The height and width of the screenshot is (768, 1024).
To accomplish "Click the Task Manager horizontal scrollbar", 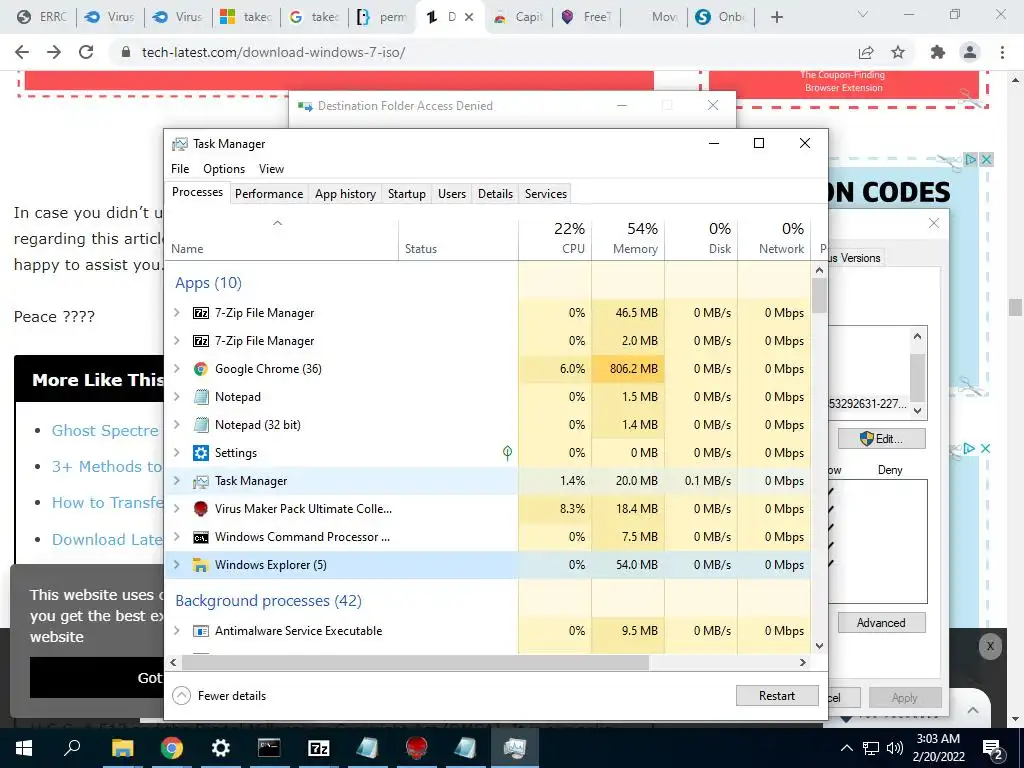I will click(x=415, y=662).
